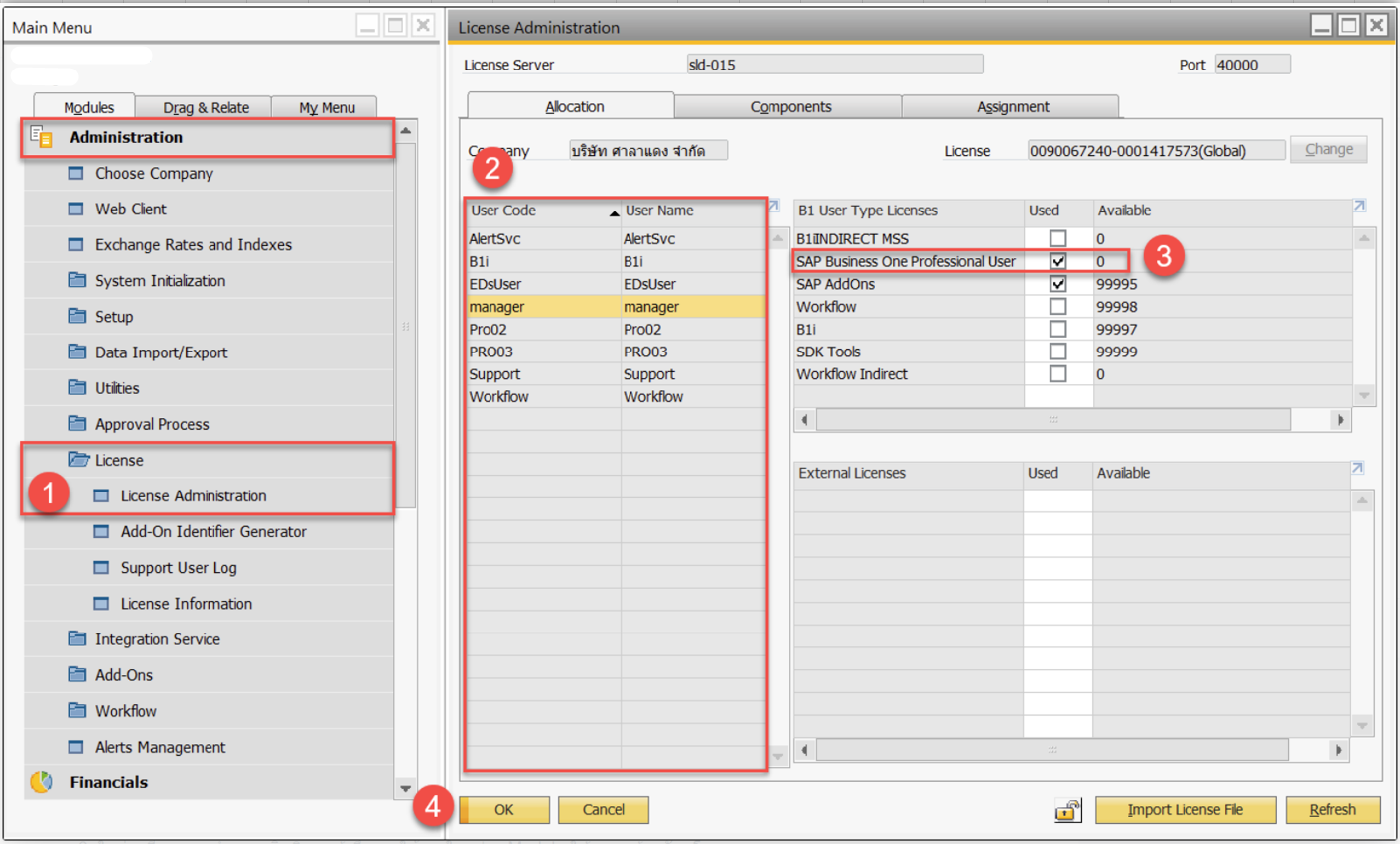Click the OK button

(x=503, y=810)
